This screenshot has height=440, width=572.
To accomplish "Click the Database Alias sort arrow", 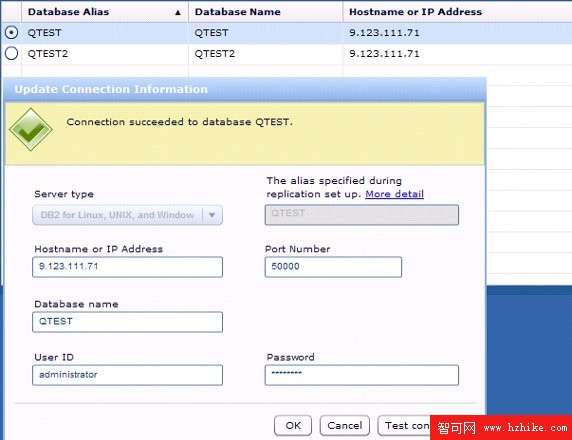I will (x=178, y=12).
